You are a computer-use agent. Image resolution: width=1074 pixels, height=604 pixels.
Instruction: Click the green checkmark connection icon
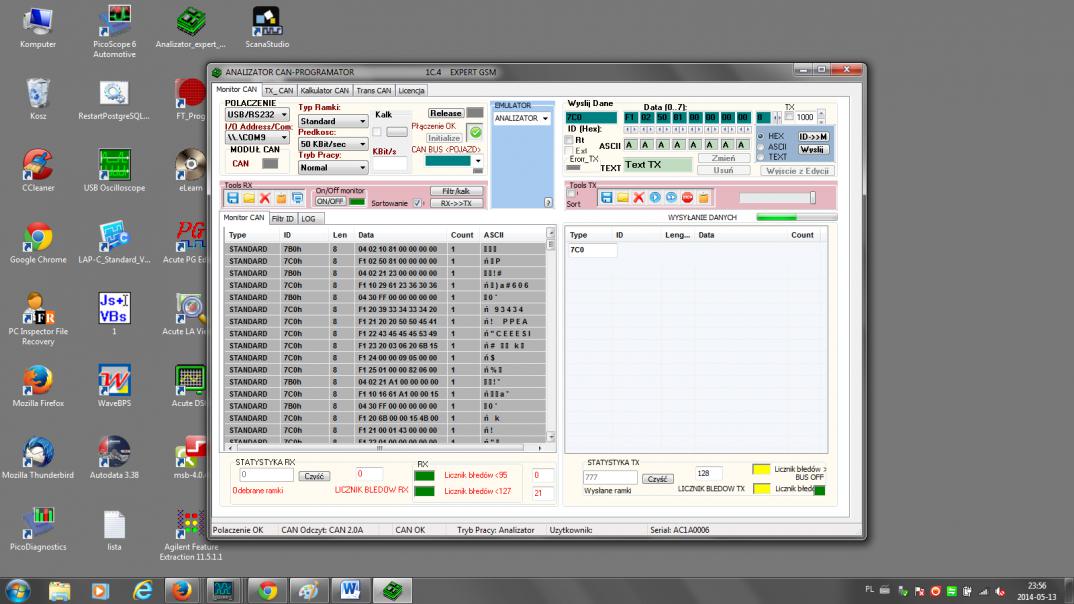click(x=475, y=132)
